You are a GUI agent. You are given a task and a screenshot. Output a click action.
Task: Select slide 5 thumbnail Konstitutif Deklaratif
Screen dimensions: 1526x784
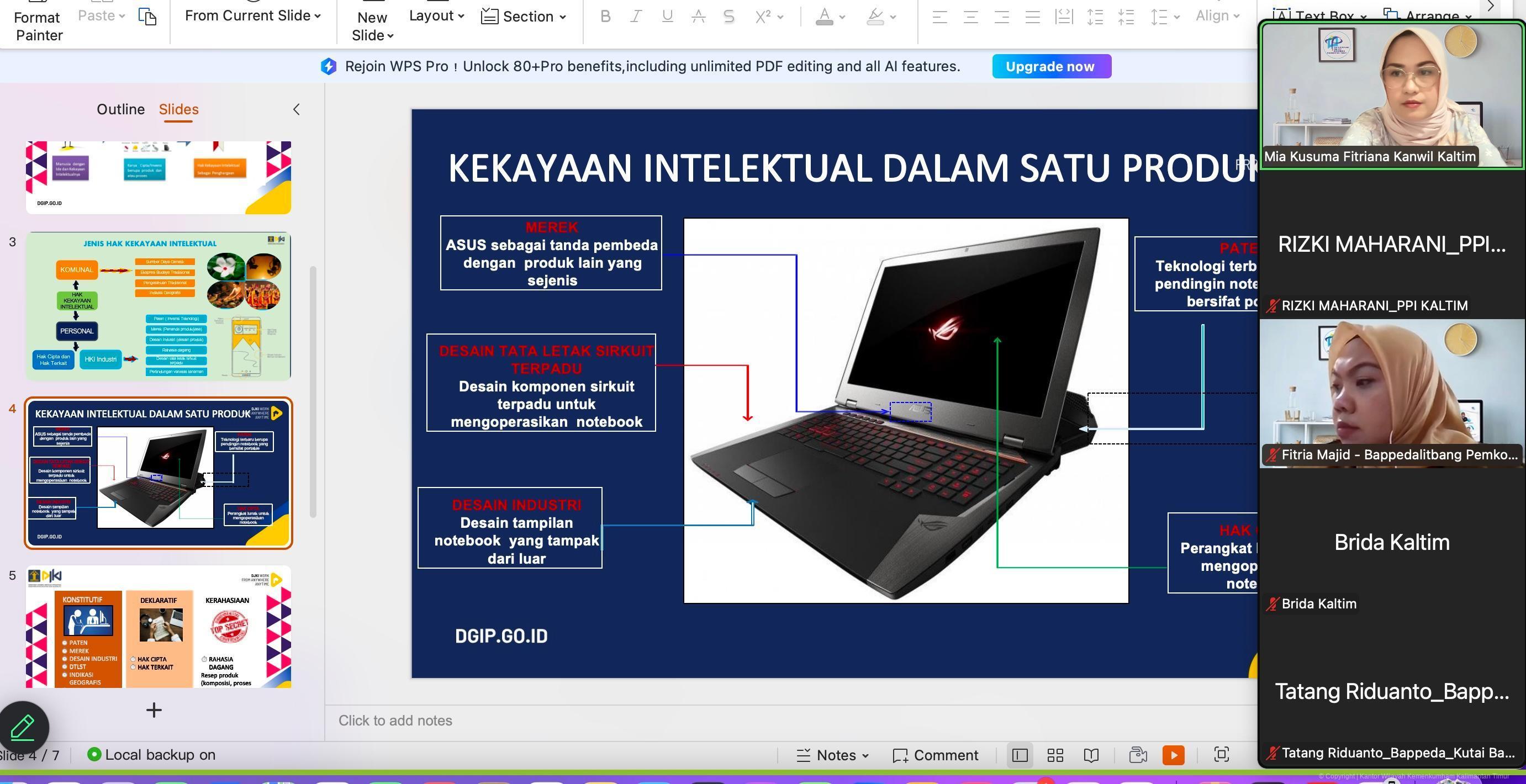point(158,627)
